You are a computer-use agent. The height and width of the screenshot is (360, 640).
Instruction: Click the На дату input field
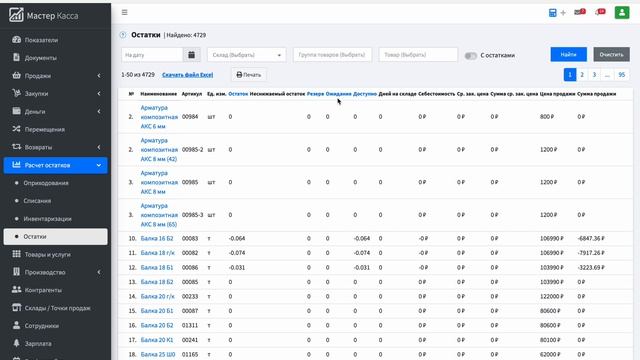tap(152, 55)
